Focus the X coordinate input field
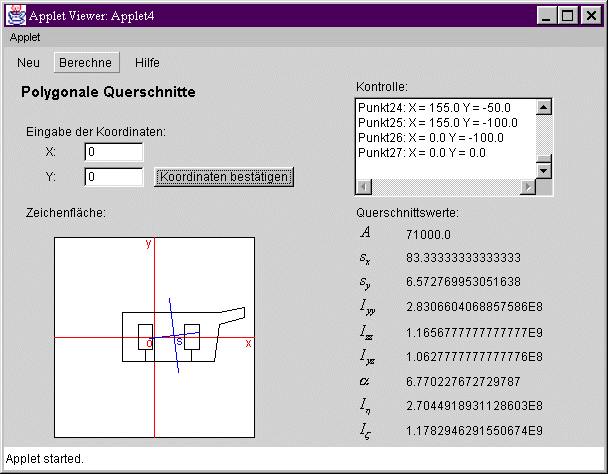 pos(113,152)
